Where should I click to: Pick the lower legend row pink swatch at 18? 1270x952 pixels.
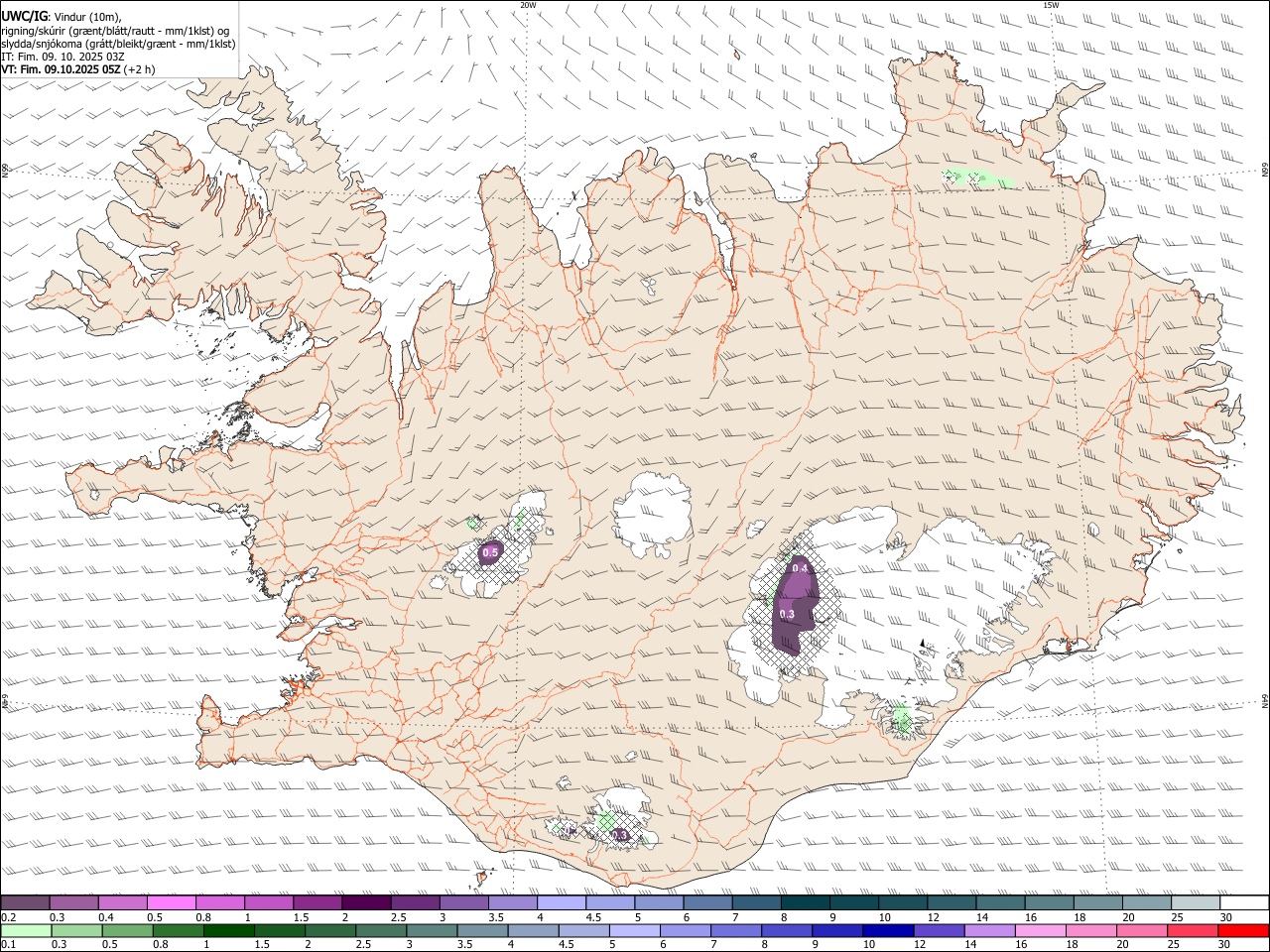coord(1091,930)
